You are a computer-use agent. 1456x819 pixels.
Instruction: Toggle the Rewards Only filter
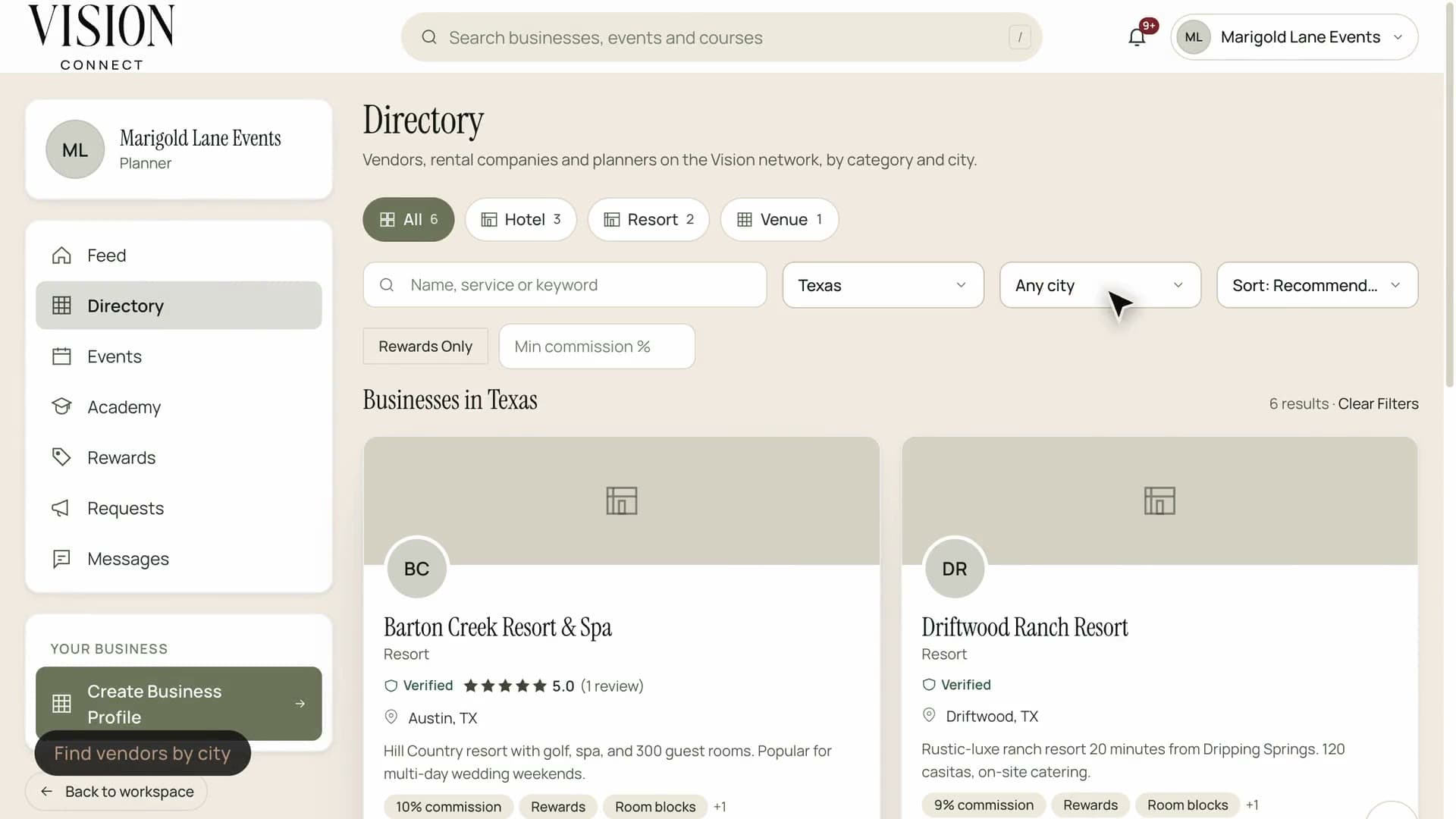point(425,347)
